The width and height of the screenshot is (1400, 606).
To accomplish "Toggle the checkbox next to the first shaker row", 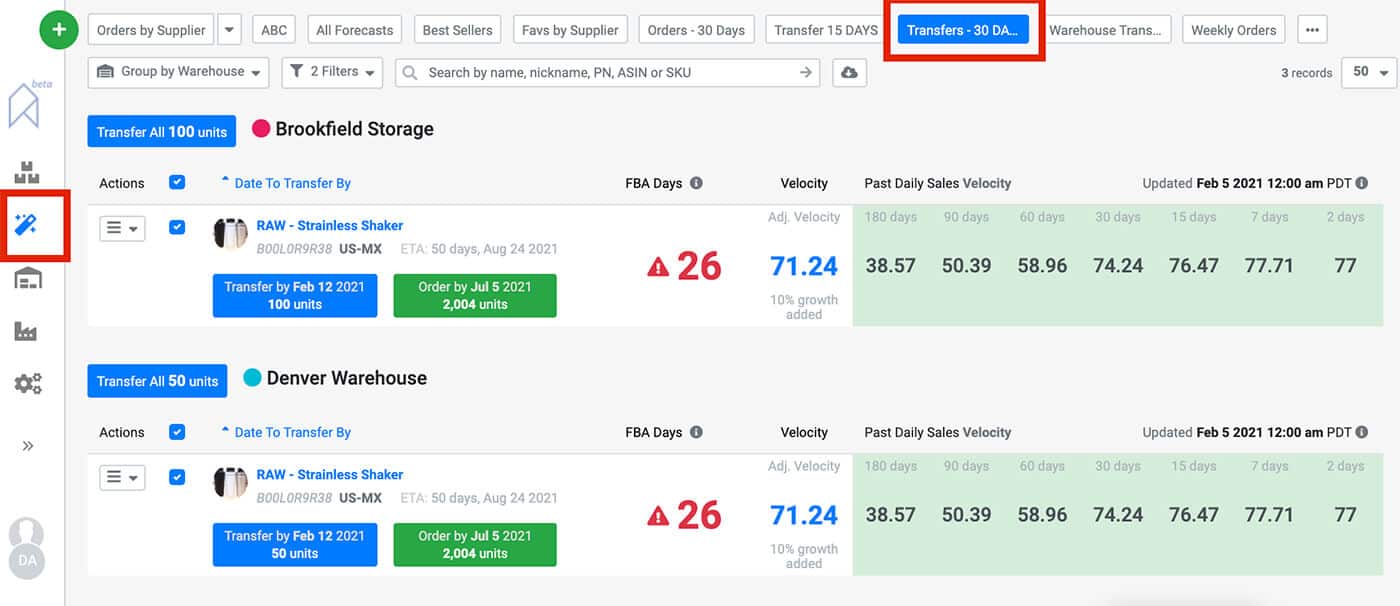I will 177,227.
